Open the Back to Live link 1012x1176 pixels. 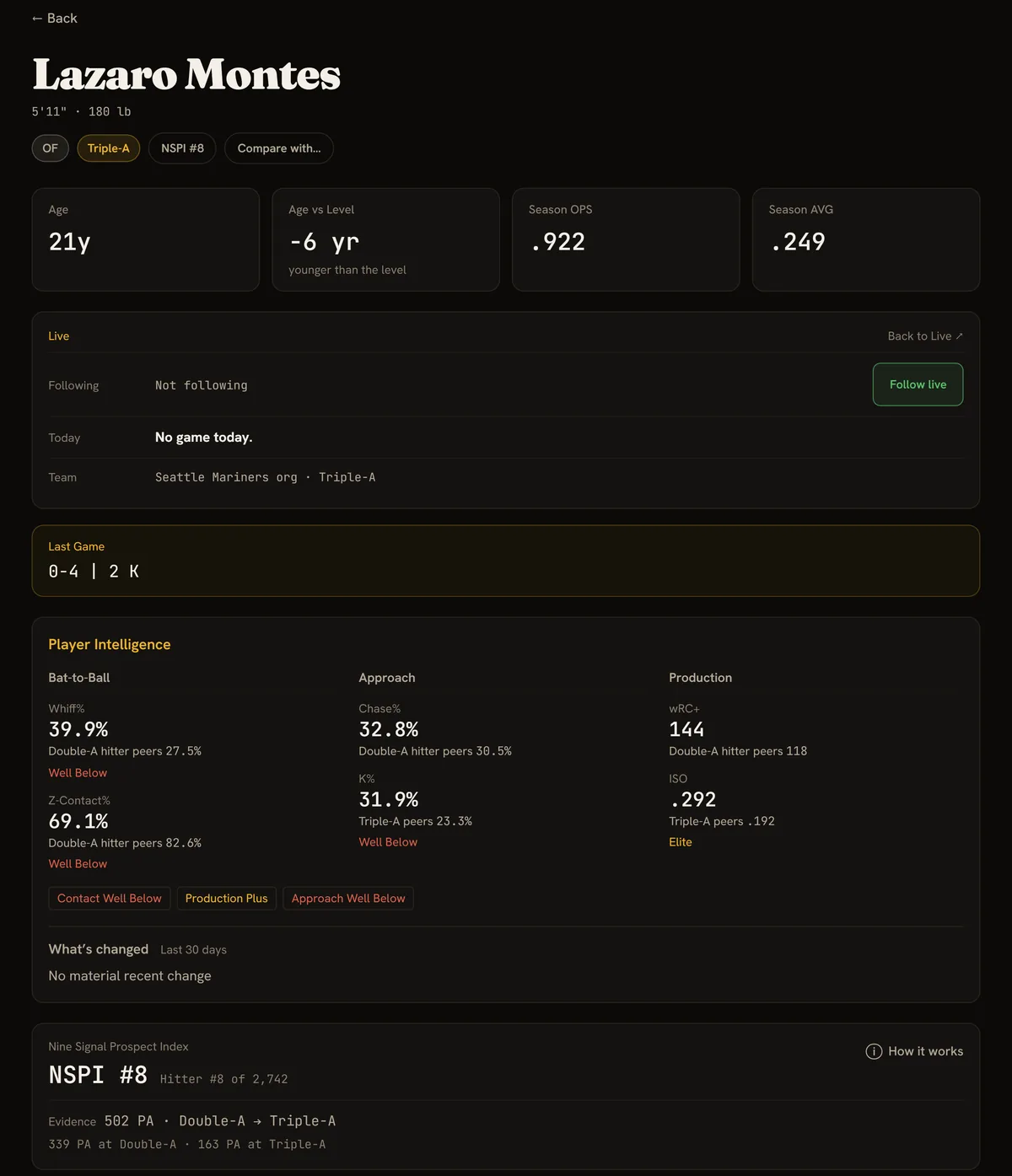click(x=925, y=336)
